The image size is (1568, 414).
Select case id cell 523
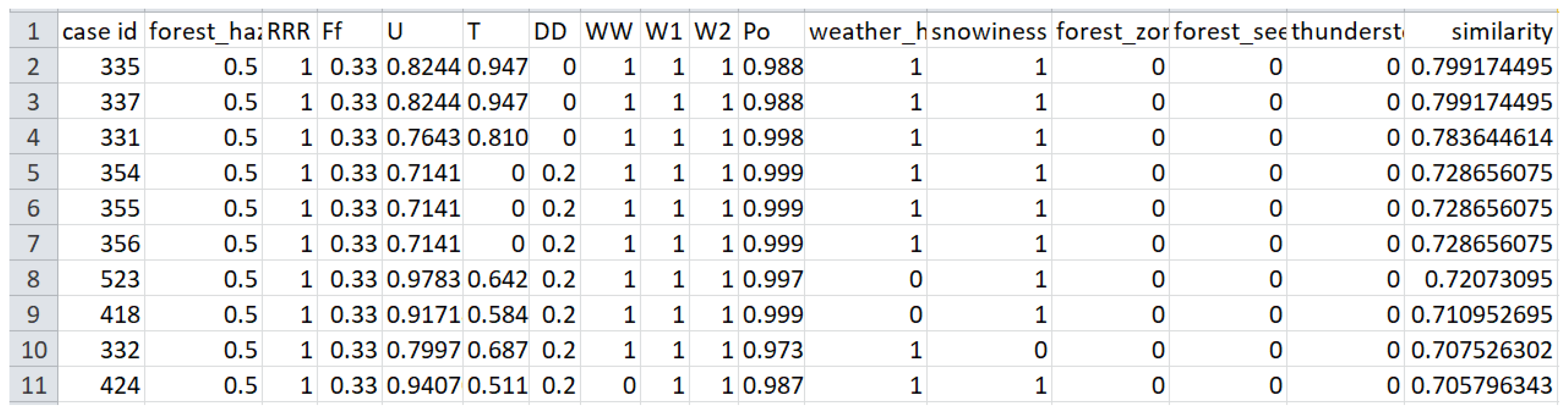pos(120,280)
